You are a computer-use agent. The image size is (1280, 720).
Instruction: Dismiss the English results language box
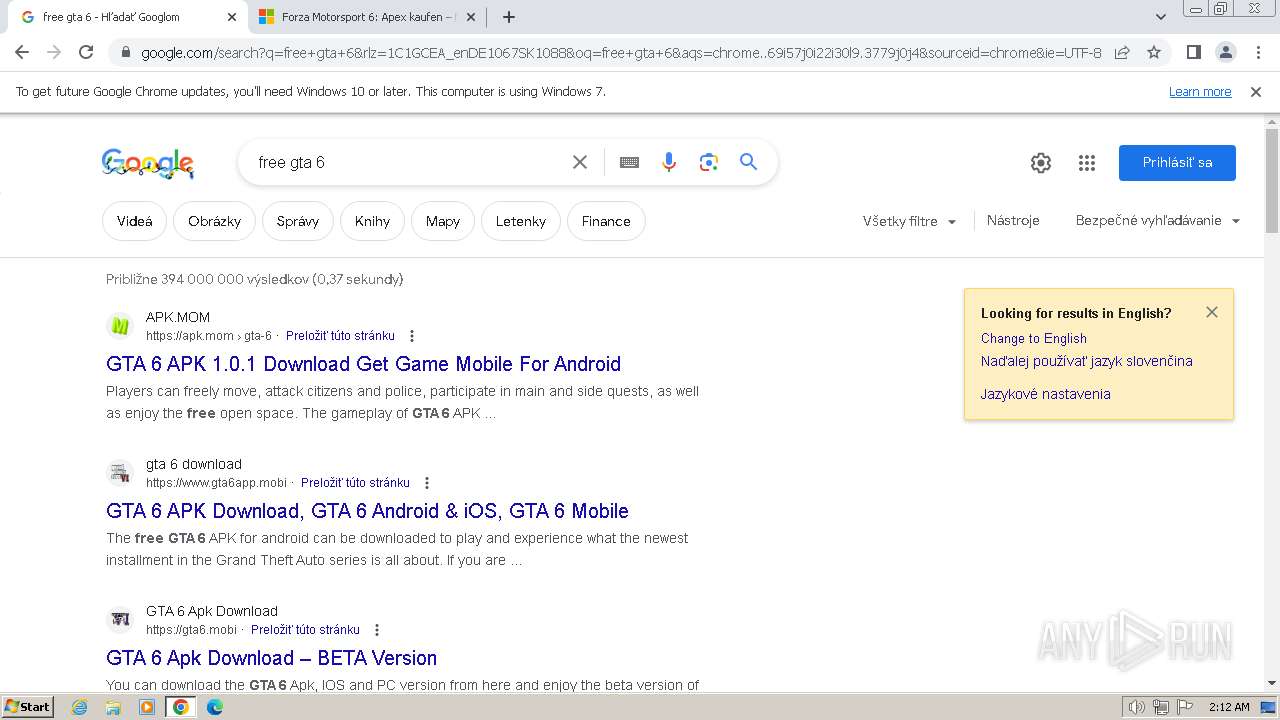click(1212, 312)
